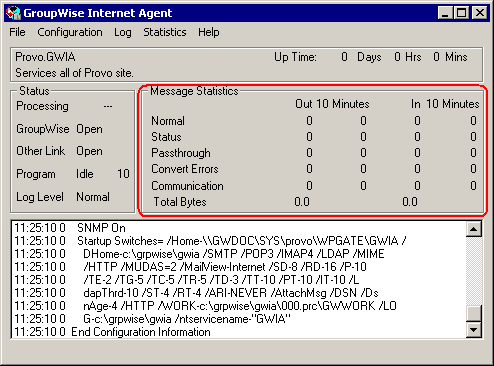This screenshot has height=366, width=494.
Task: Open the Log menu
Action: pyautogui.click(x=123, y=32)
